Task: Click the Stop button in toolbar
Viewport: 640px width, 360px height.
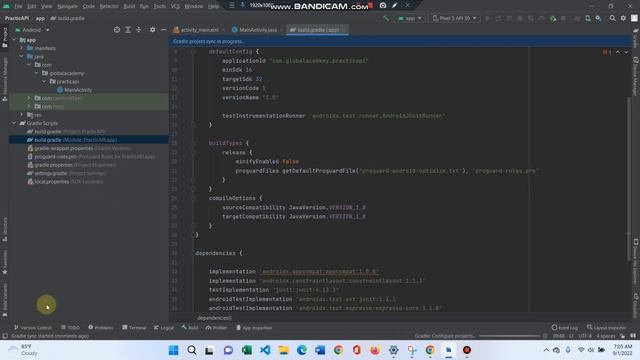Action: click(563, 18)
